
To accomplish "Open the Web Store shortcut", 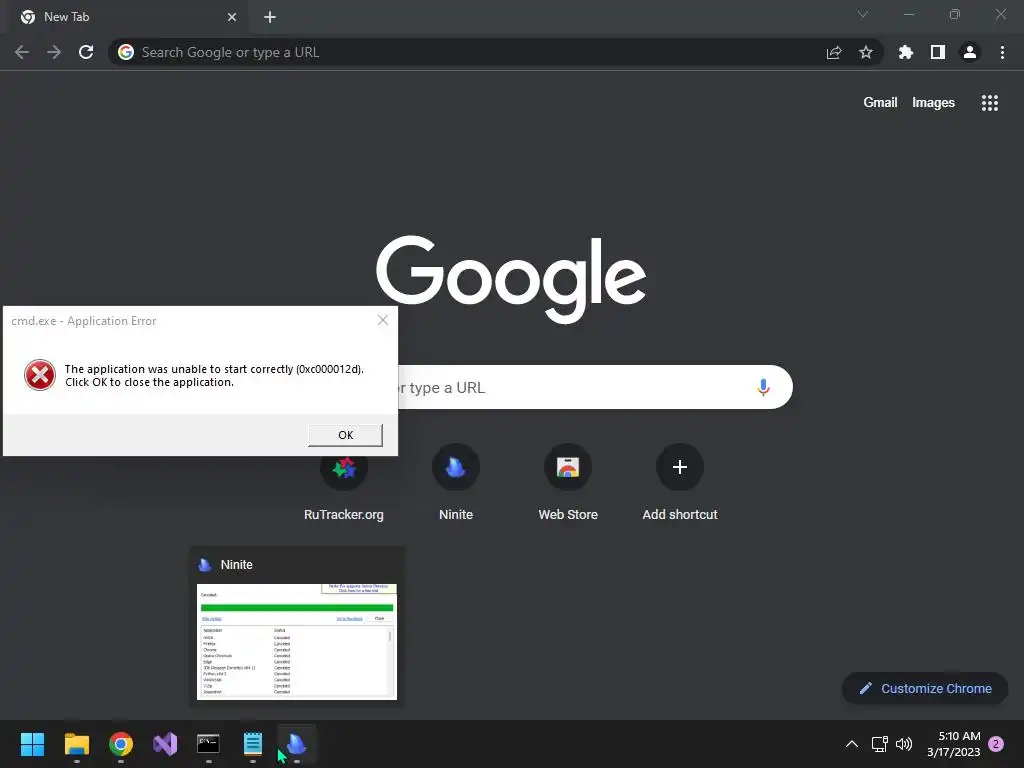I will [568, 483].
